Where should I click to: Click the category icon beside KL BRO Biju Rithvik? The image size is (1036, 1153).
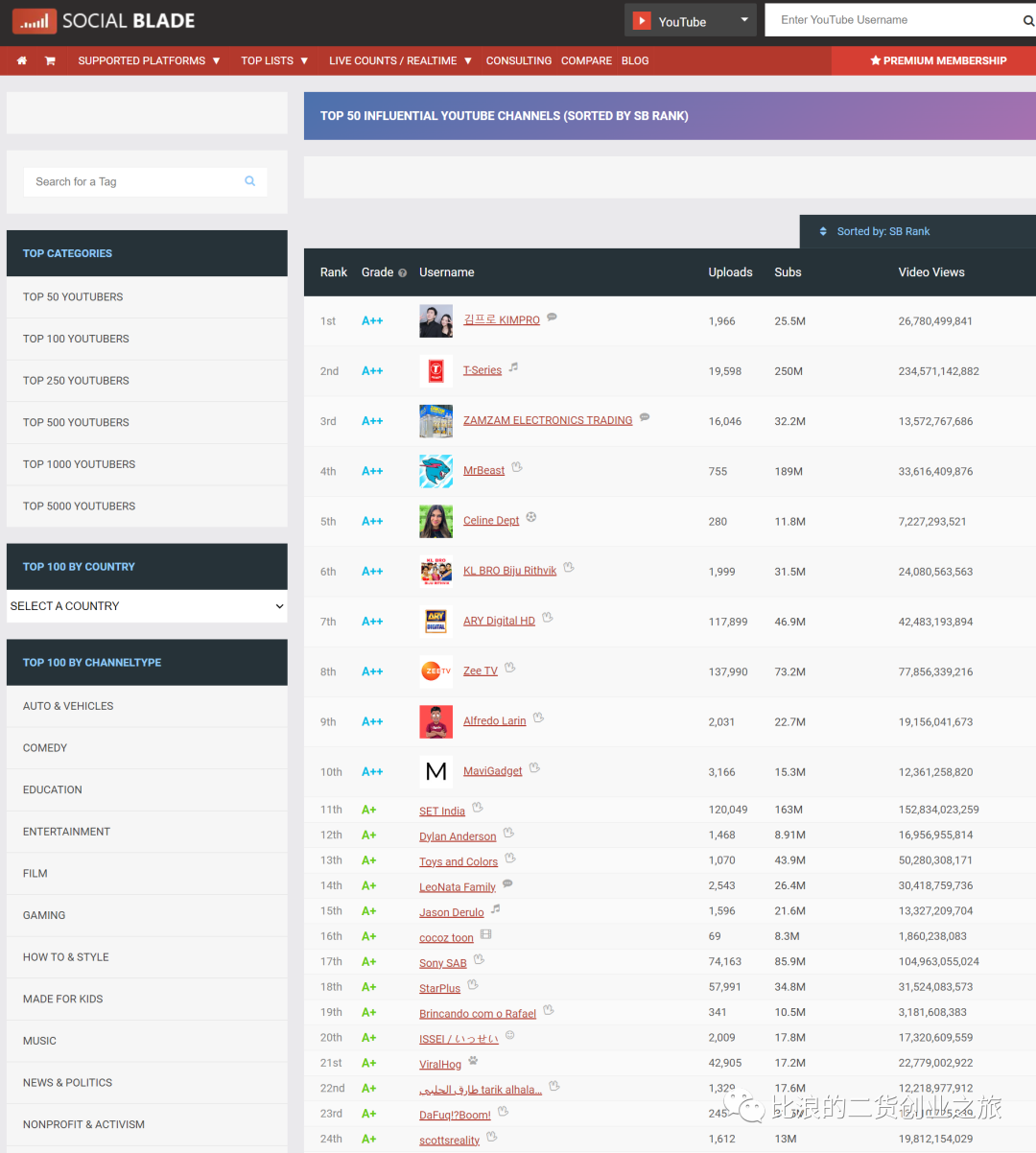point(568,567)
